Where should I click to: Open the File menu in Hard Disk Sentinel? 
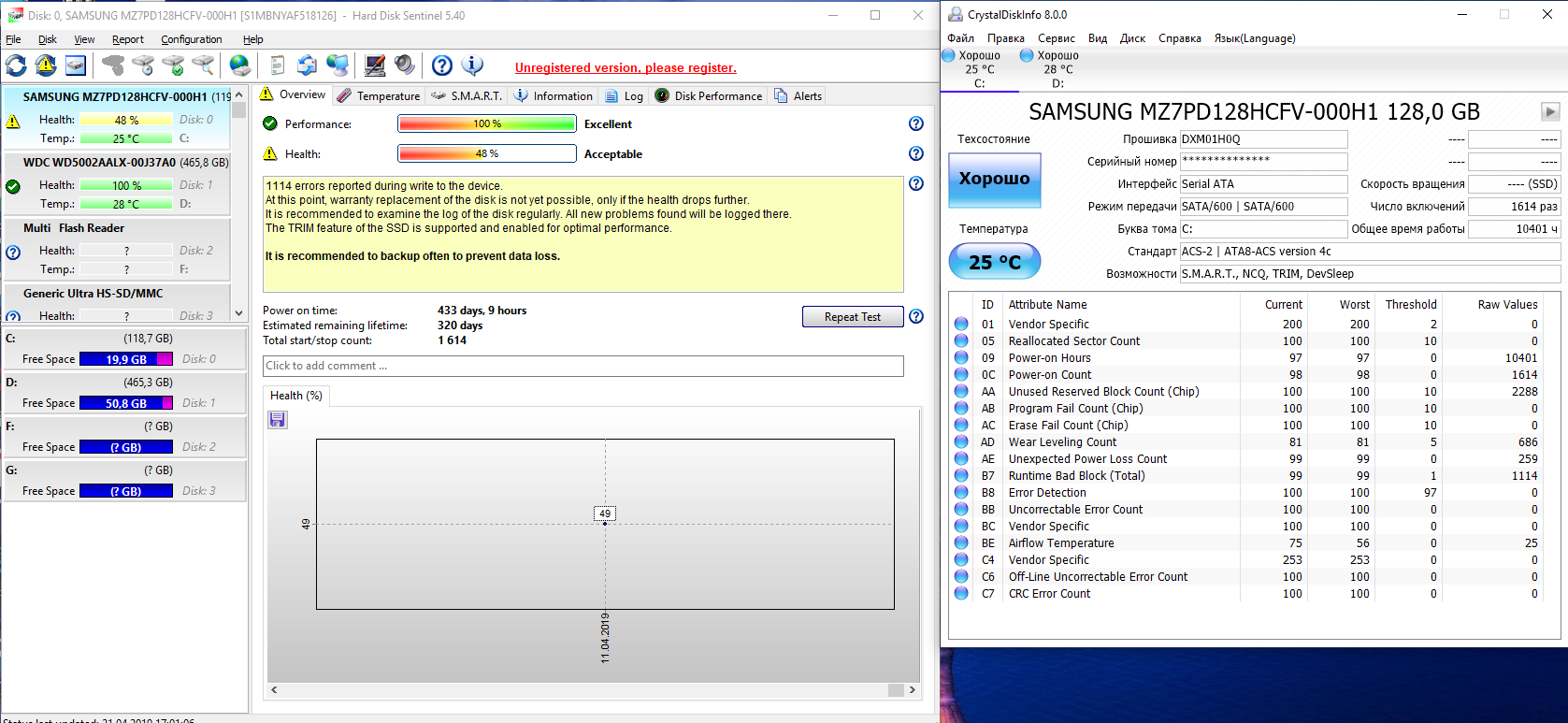[x=13, y=39]
